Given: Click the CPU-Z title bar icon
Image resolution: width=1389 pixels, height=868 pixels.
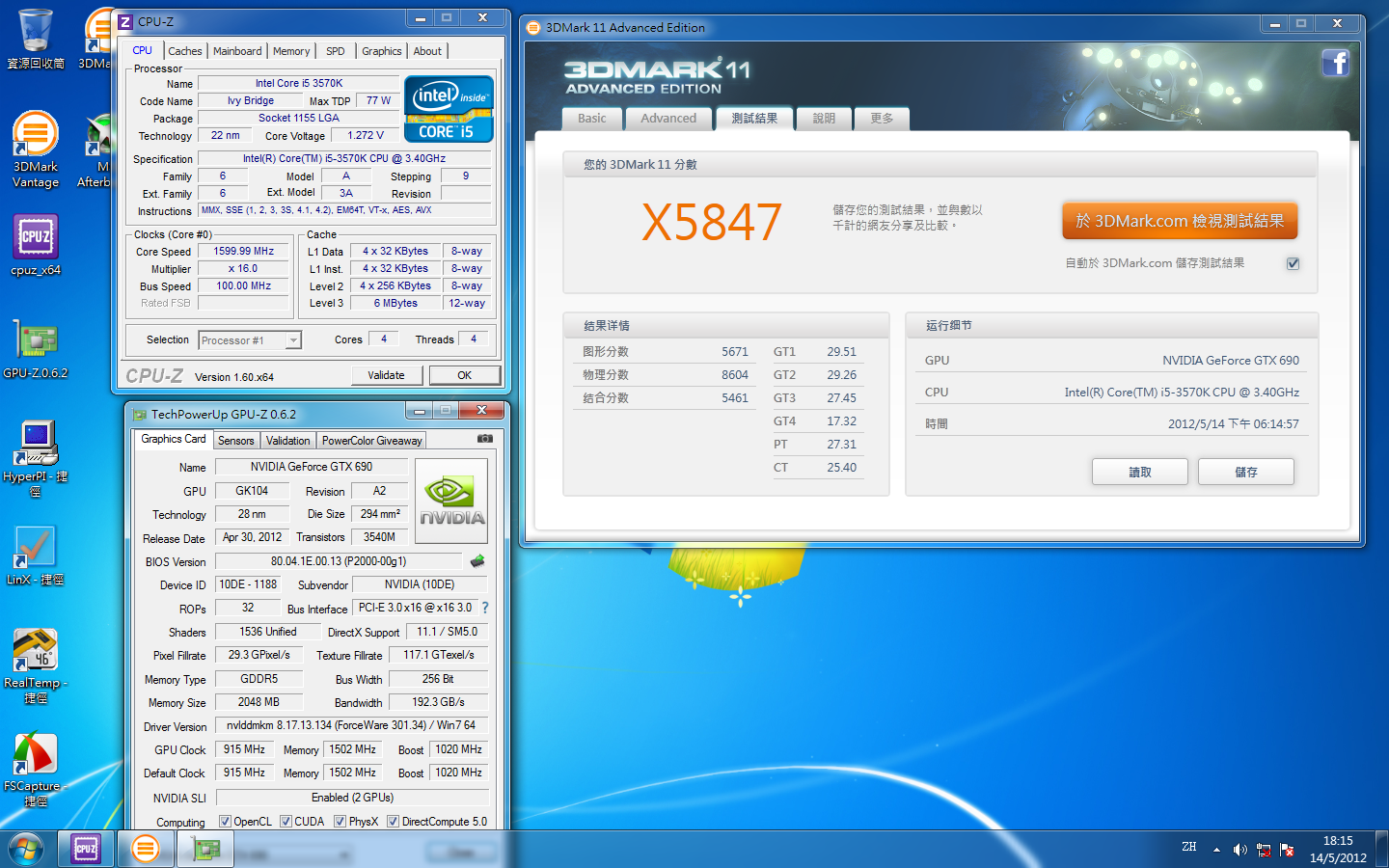Looking at the screenshot, I should [x=125, y=21].
